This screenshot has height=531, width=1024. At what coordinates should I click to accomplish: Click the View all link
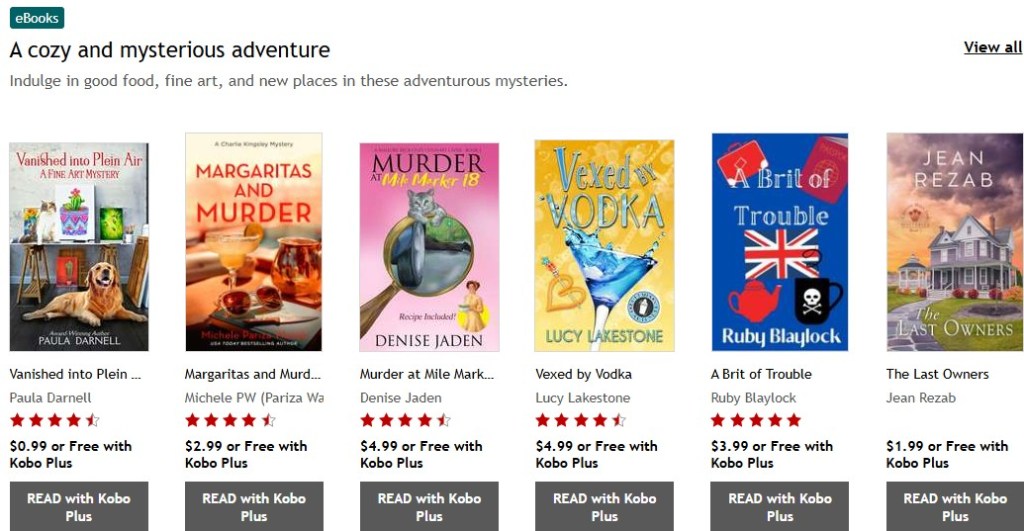coord(993,47)
